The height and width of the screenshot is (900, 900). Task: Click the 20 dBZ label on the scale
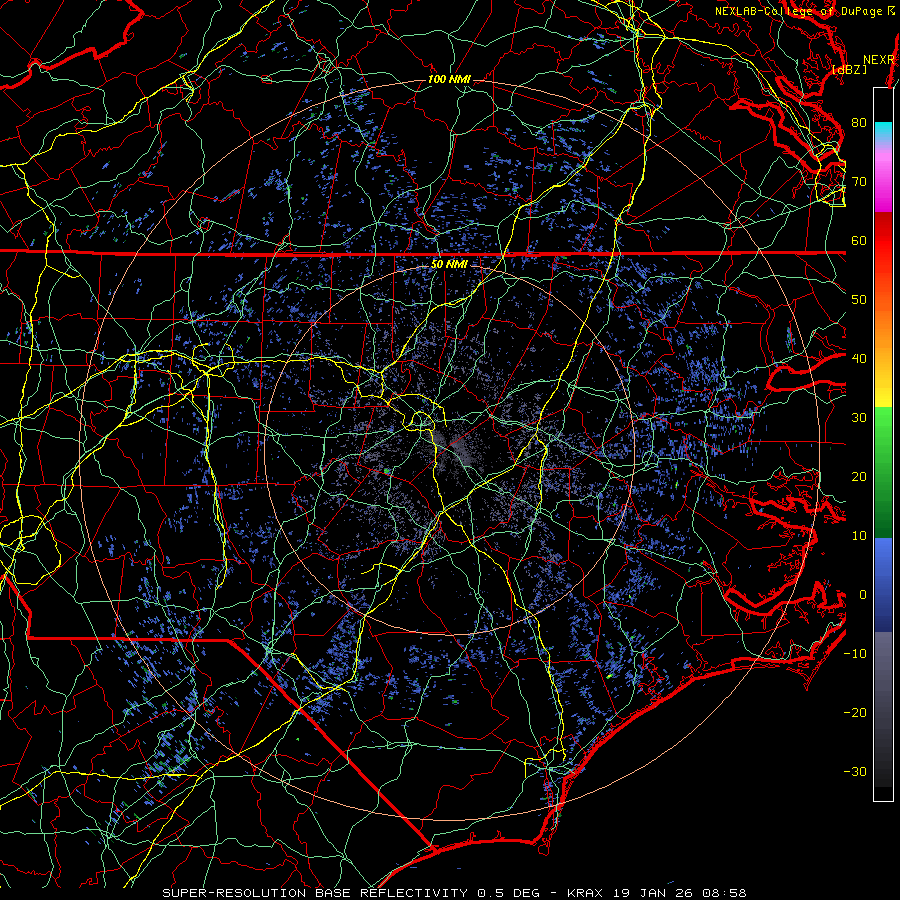[859, 477]
